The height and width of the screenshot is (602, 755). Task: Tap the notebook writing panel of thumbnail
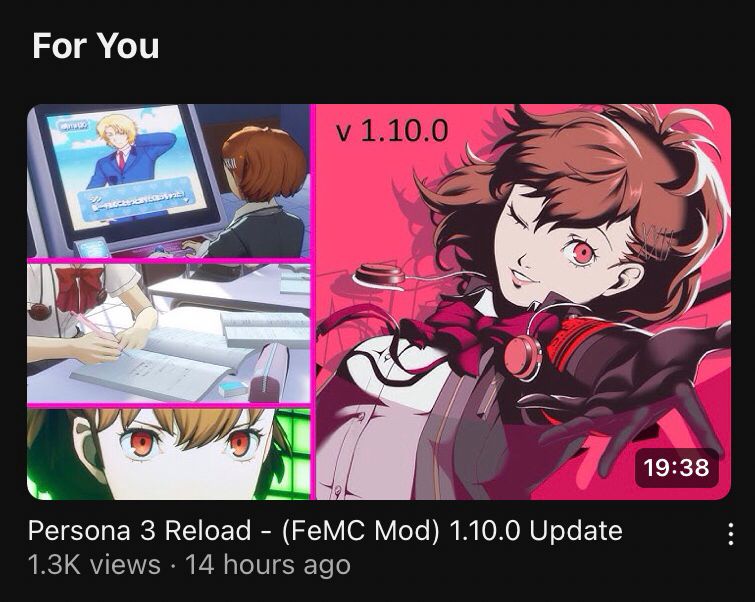pos(169,333)
